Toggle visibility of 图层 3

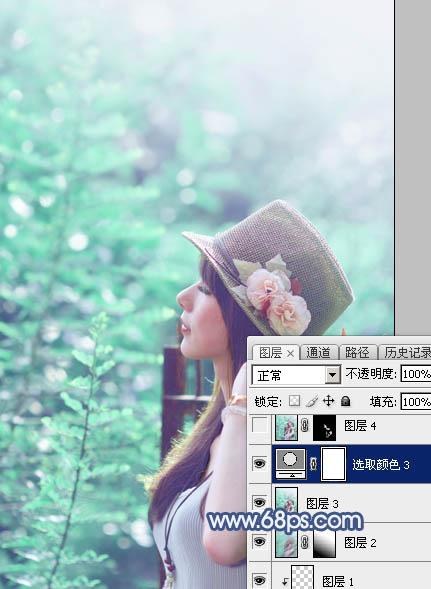(x=259, y=502)
